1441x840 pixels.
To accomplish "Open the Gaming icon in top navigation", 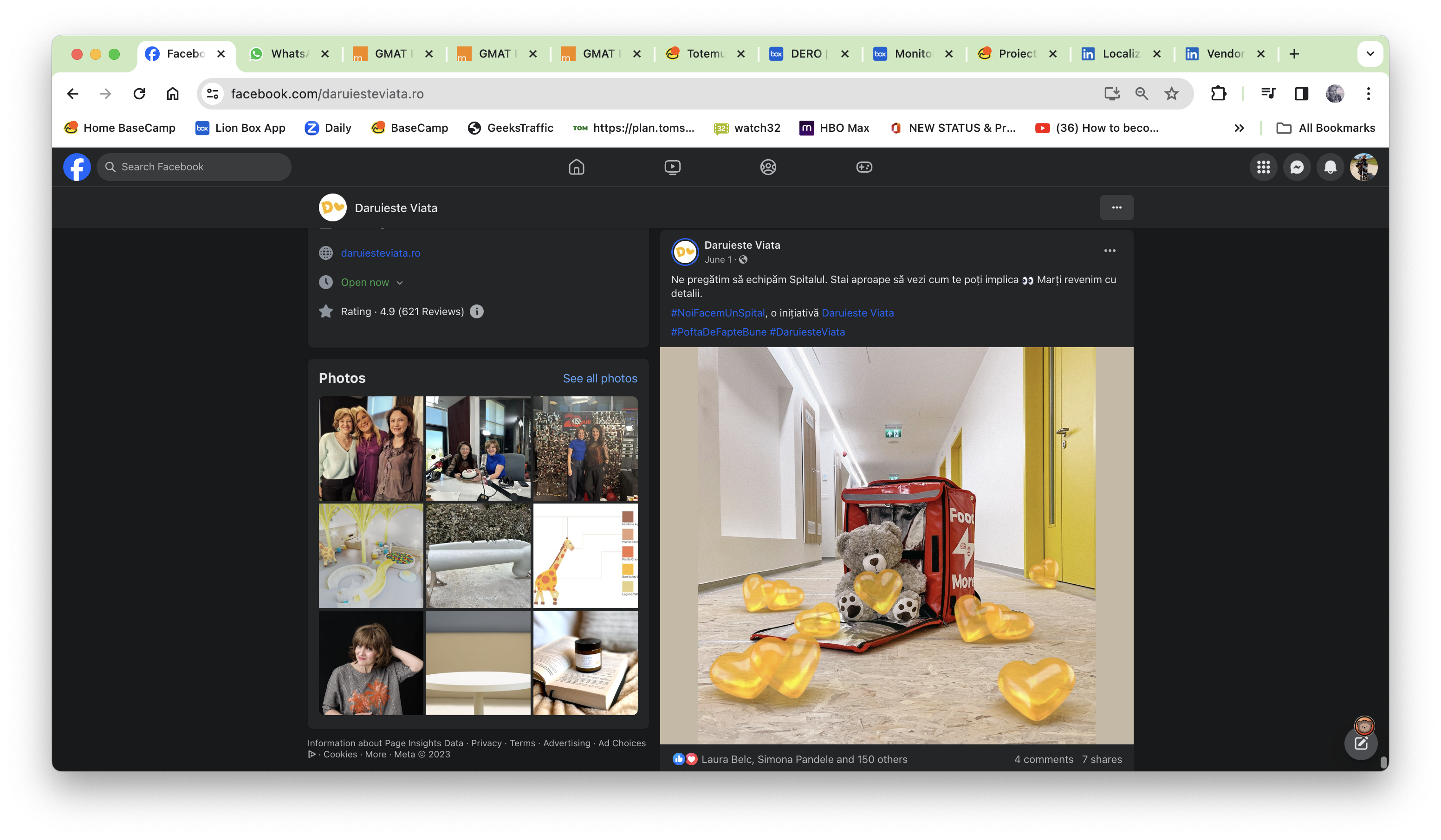I will pos(863,167).
